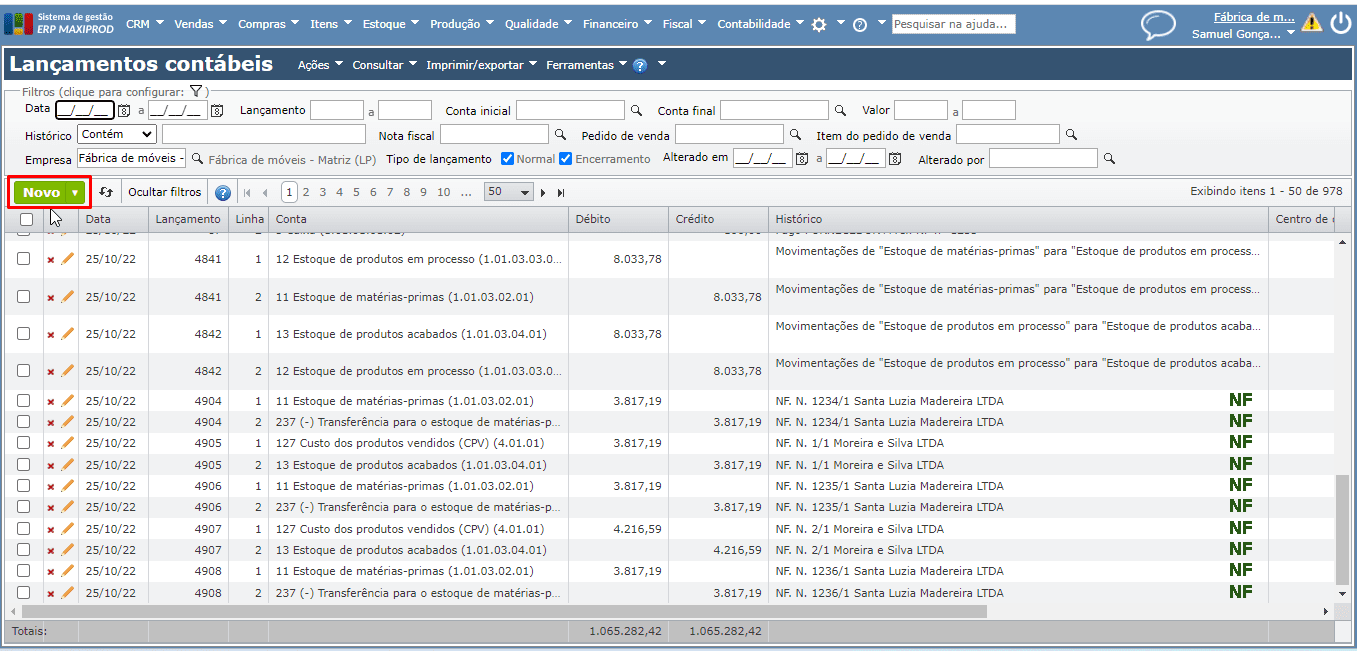Tick the select-all checkbox in table header
This screenshot has height=651, width=1357.
coord(26,219)
